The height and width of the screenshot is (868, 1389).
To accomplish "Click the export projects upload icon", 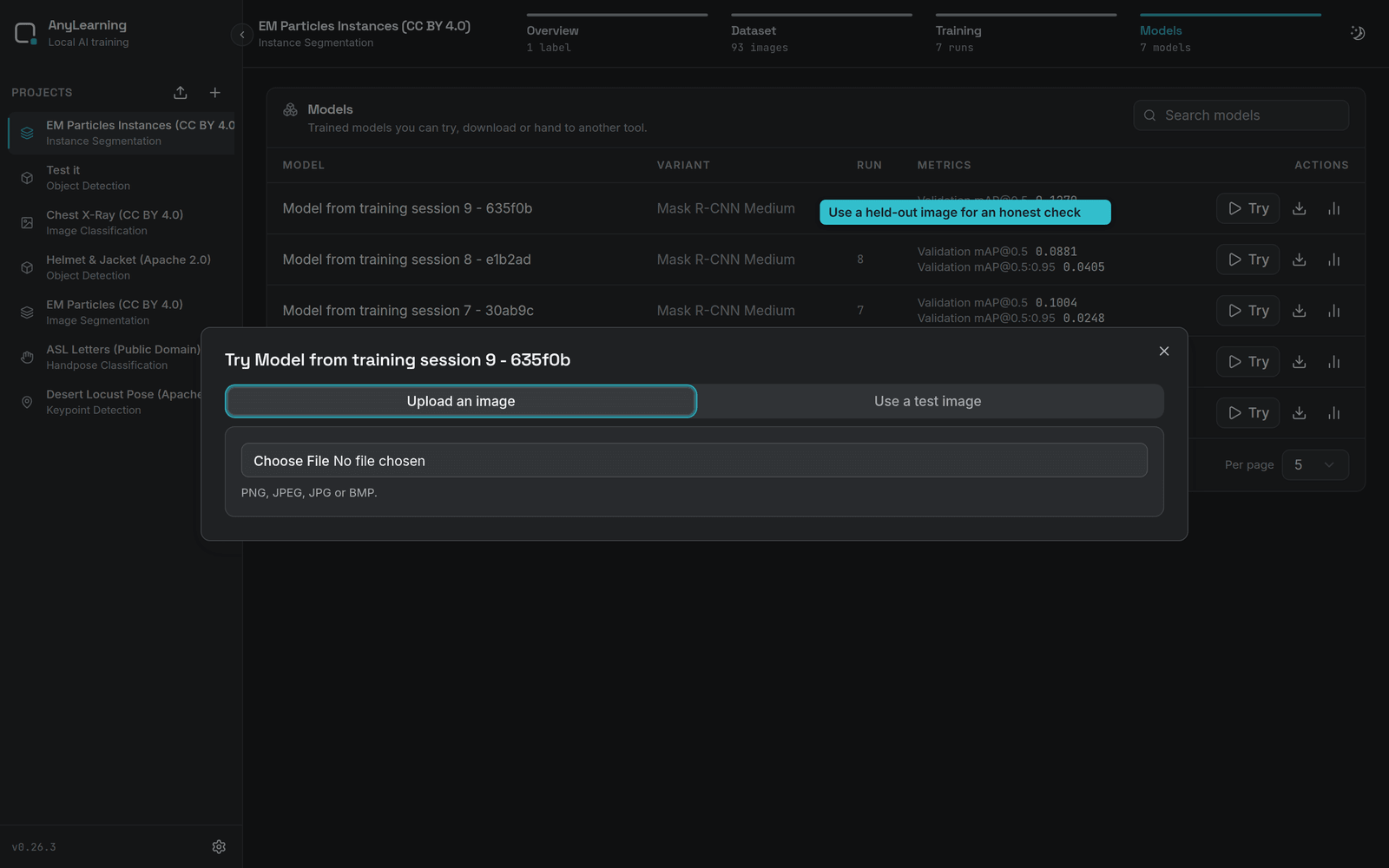I will point(181,93).
